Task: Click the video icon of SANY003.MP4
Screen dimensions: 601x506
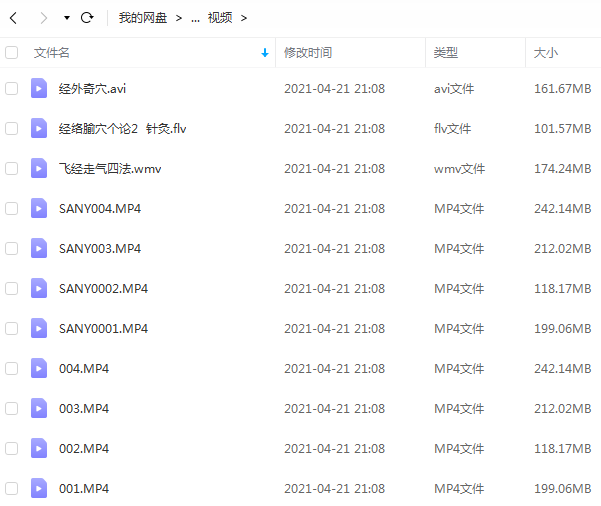Action: coord(39,248)
